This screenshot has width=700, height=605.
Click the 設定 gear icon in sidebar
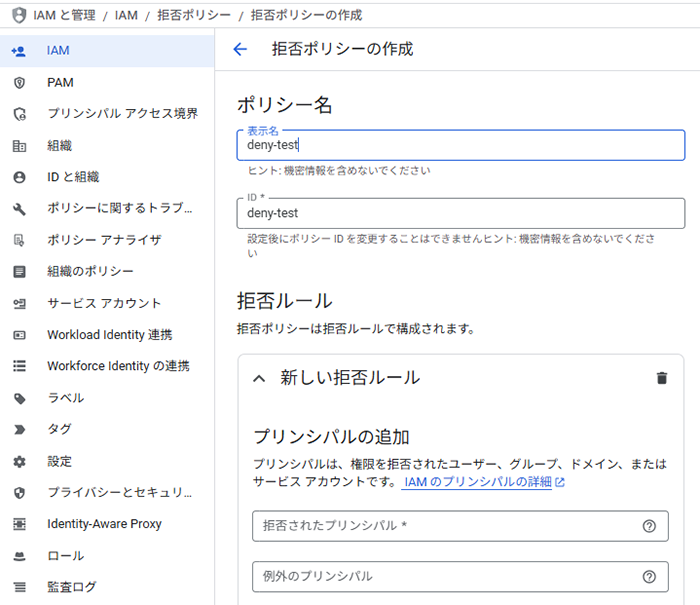19,461
